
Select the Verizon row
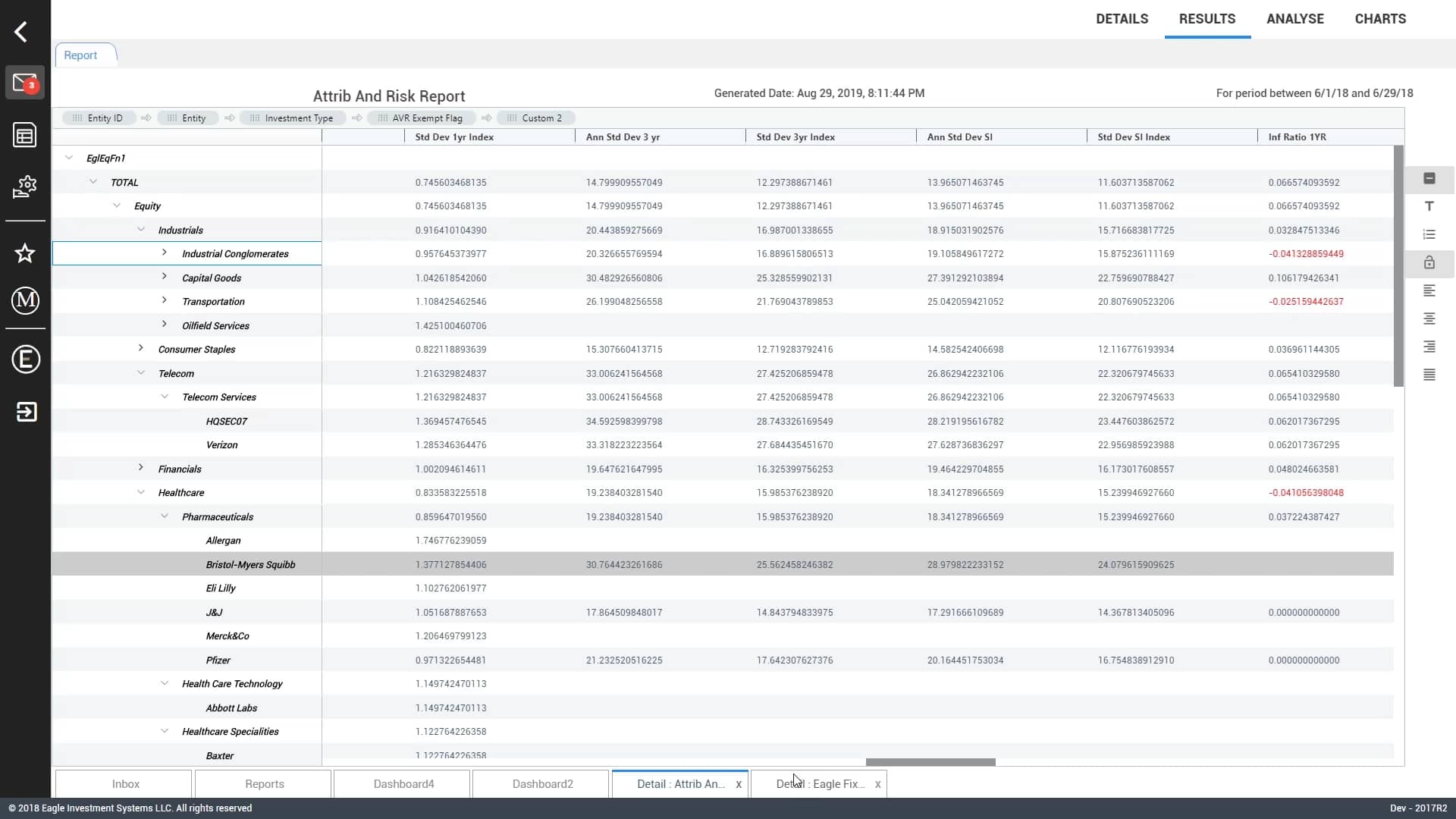tap(723, 445)
